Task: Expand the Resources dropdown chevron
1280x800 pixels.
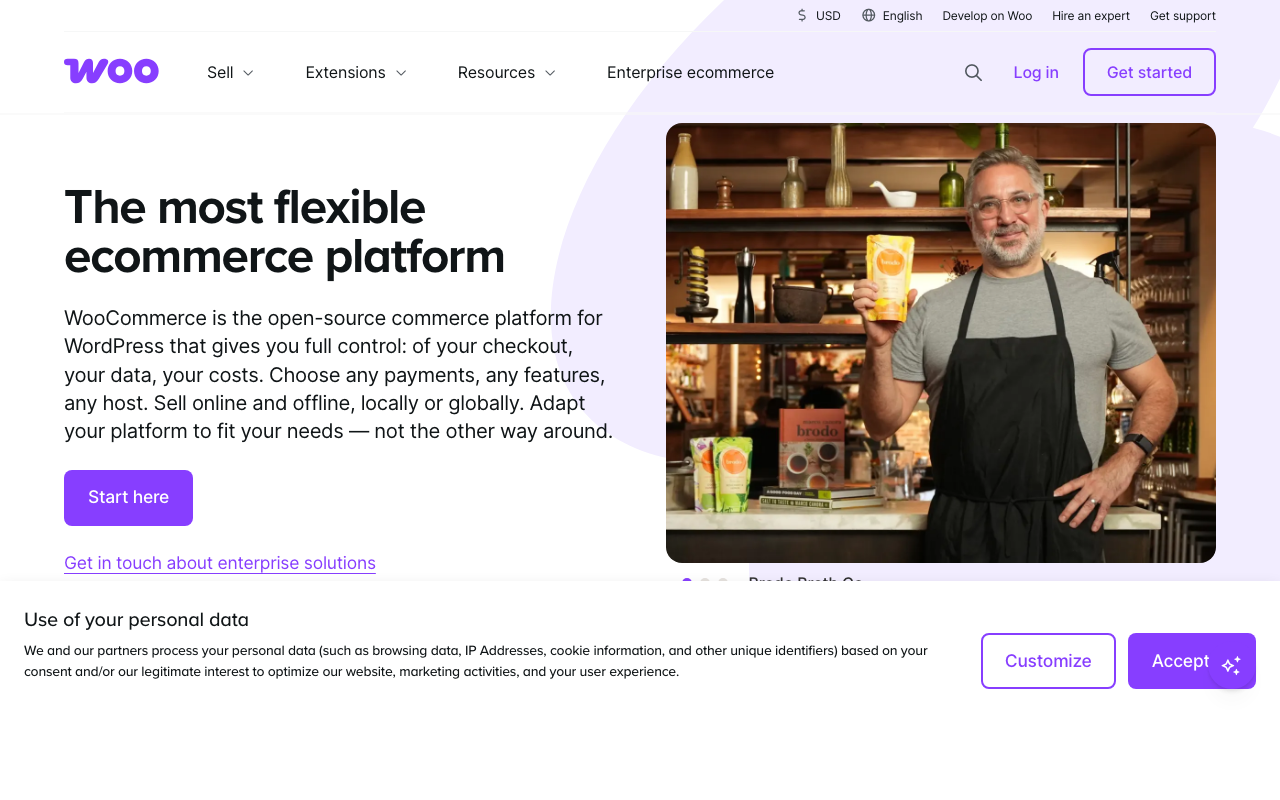Action: pyautogui.click(x=550, y=73)
